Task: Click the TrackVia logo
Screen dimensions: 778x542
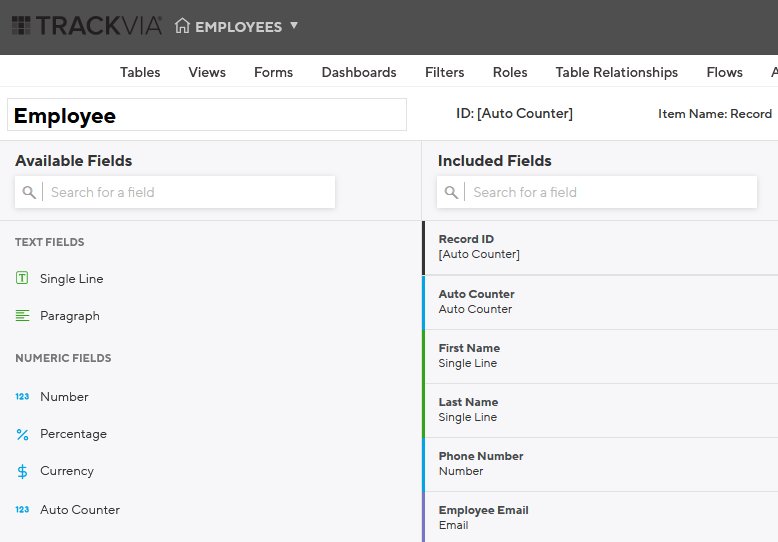Action: [87, 26]
